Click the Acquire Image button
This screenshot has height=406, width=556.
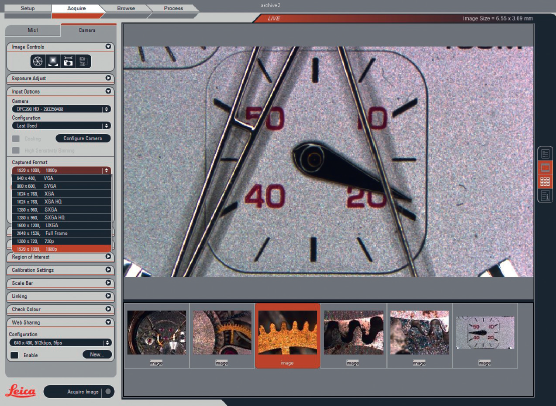pyautogui.click(x=79, y=392)
